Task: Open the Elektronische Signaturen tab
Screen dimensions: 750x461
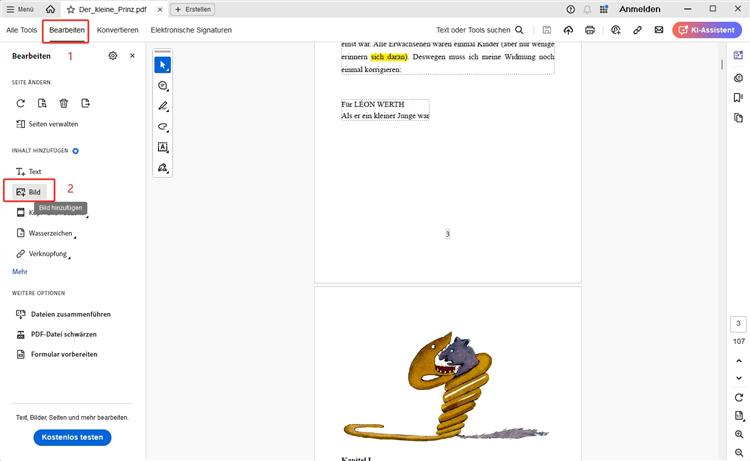Action: click(191, 30)
